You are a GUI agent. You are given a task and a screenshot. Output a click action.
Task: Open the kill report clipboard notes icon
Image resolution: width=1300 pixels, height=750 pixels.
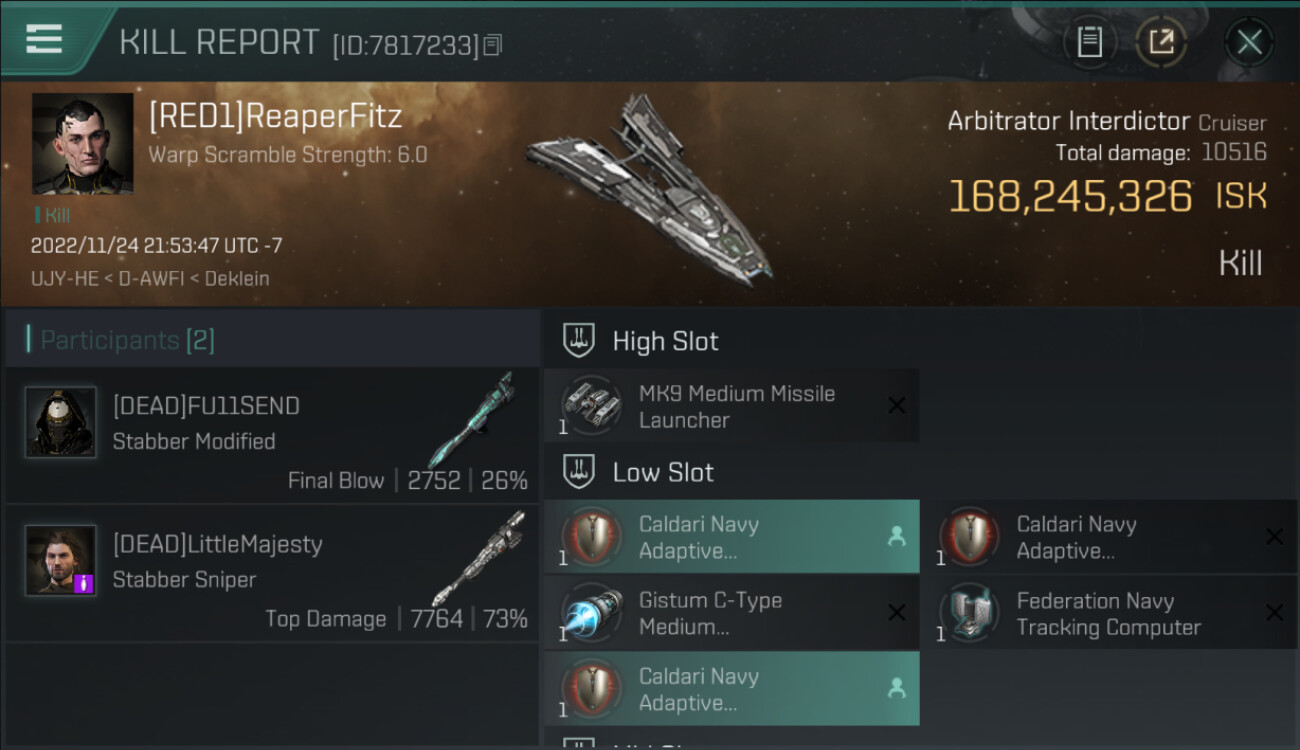tap(1089, 42)
